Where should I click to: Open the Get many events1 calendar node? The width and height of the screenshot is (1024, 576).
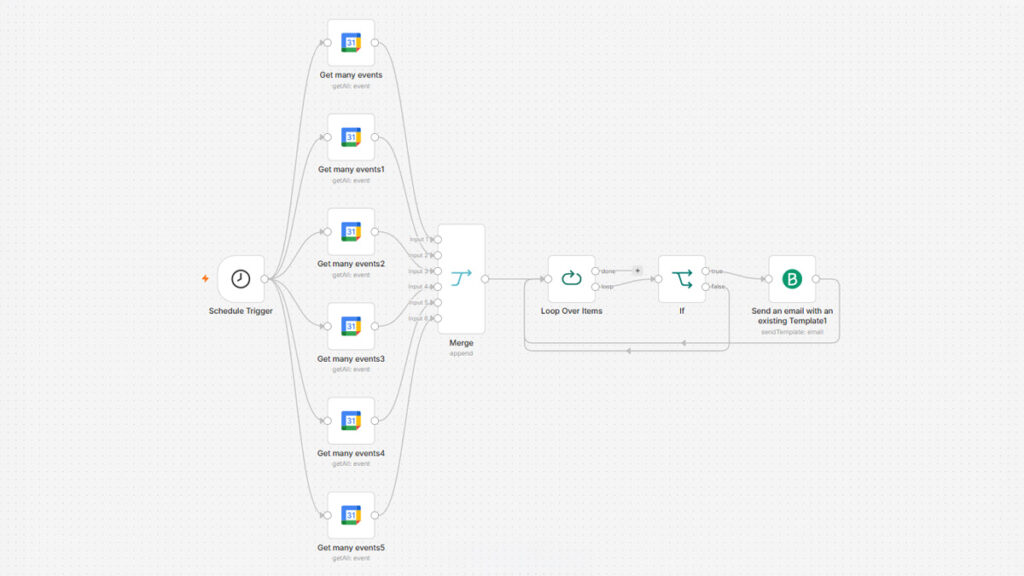coord(351,137)
